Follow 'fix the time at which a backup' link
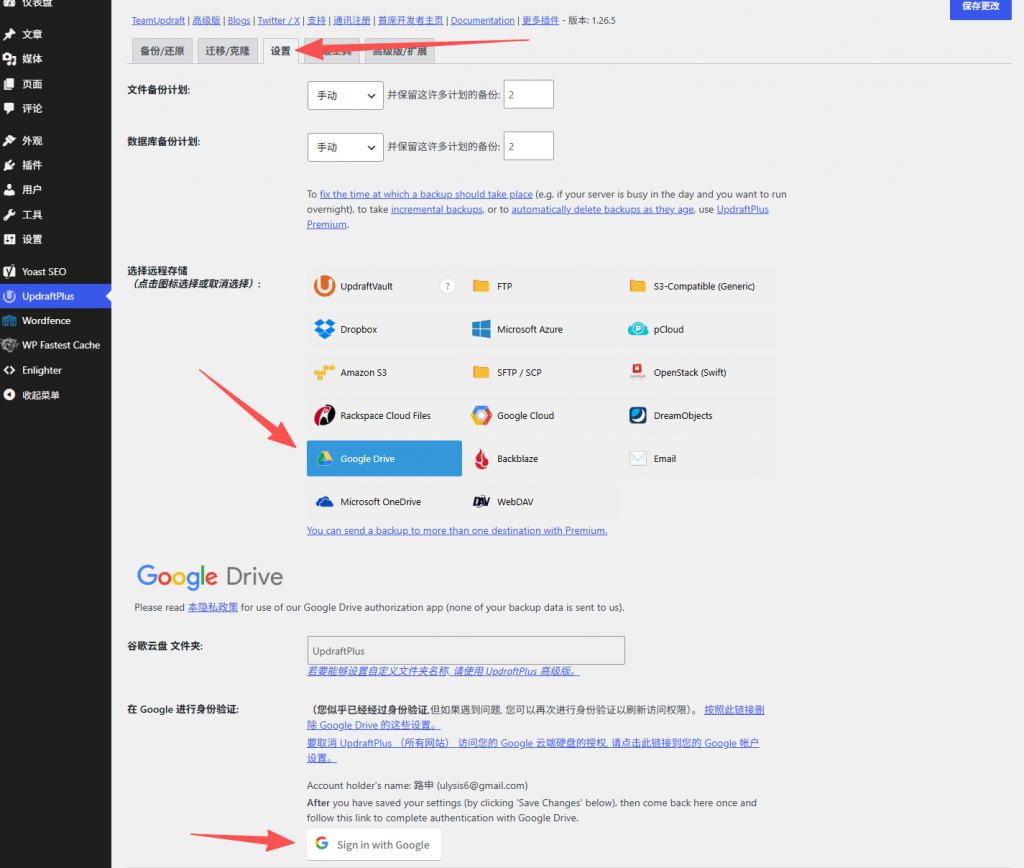1024x868 pixels. 426,194
